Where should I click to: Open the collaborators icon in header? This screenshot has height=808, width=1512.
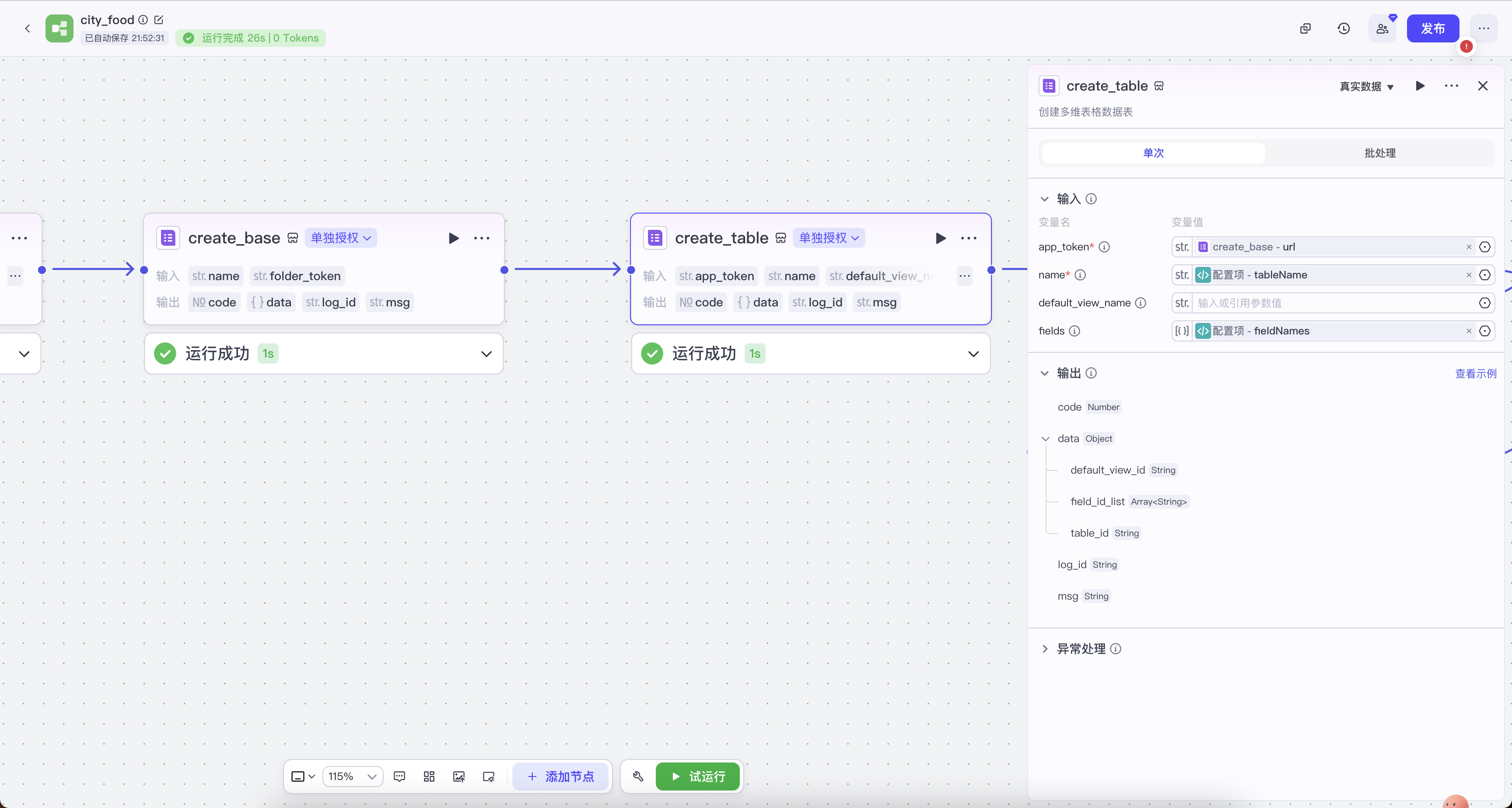point(1382,28)
